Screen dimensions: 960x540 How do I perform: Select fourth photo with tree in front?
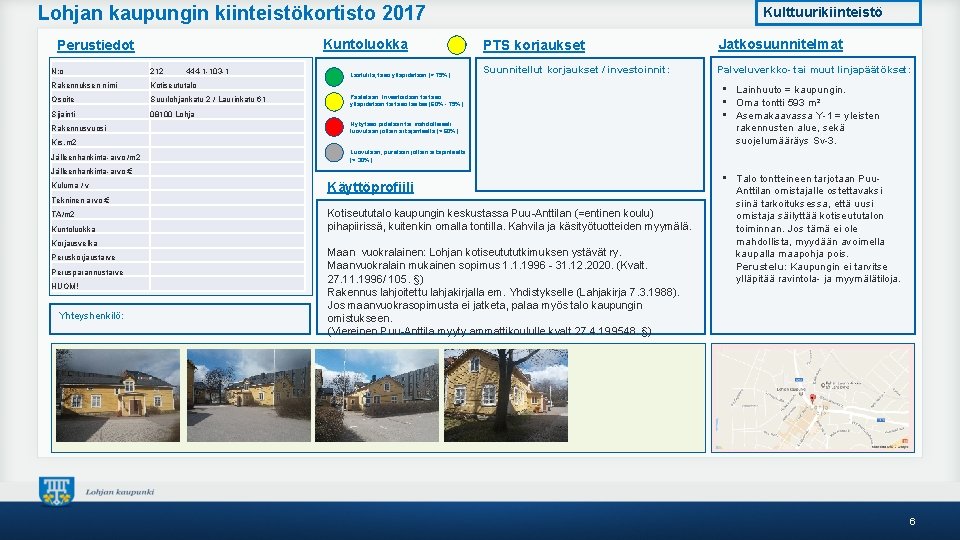pos(506,396)
